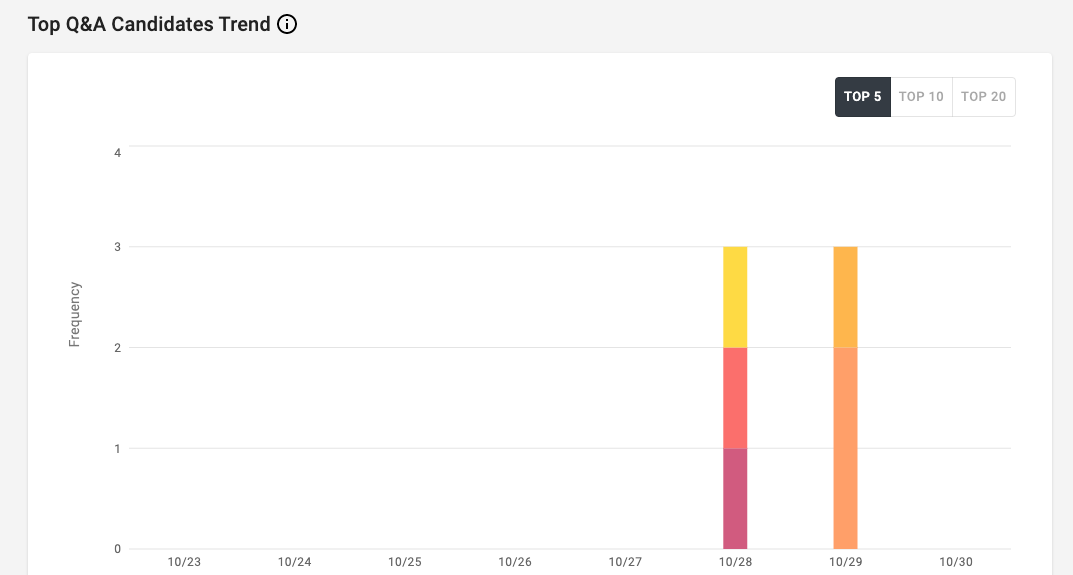Click the 10/30 date axis label

955,562
